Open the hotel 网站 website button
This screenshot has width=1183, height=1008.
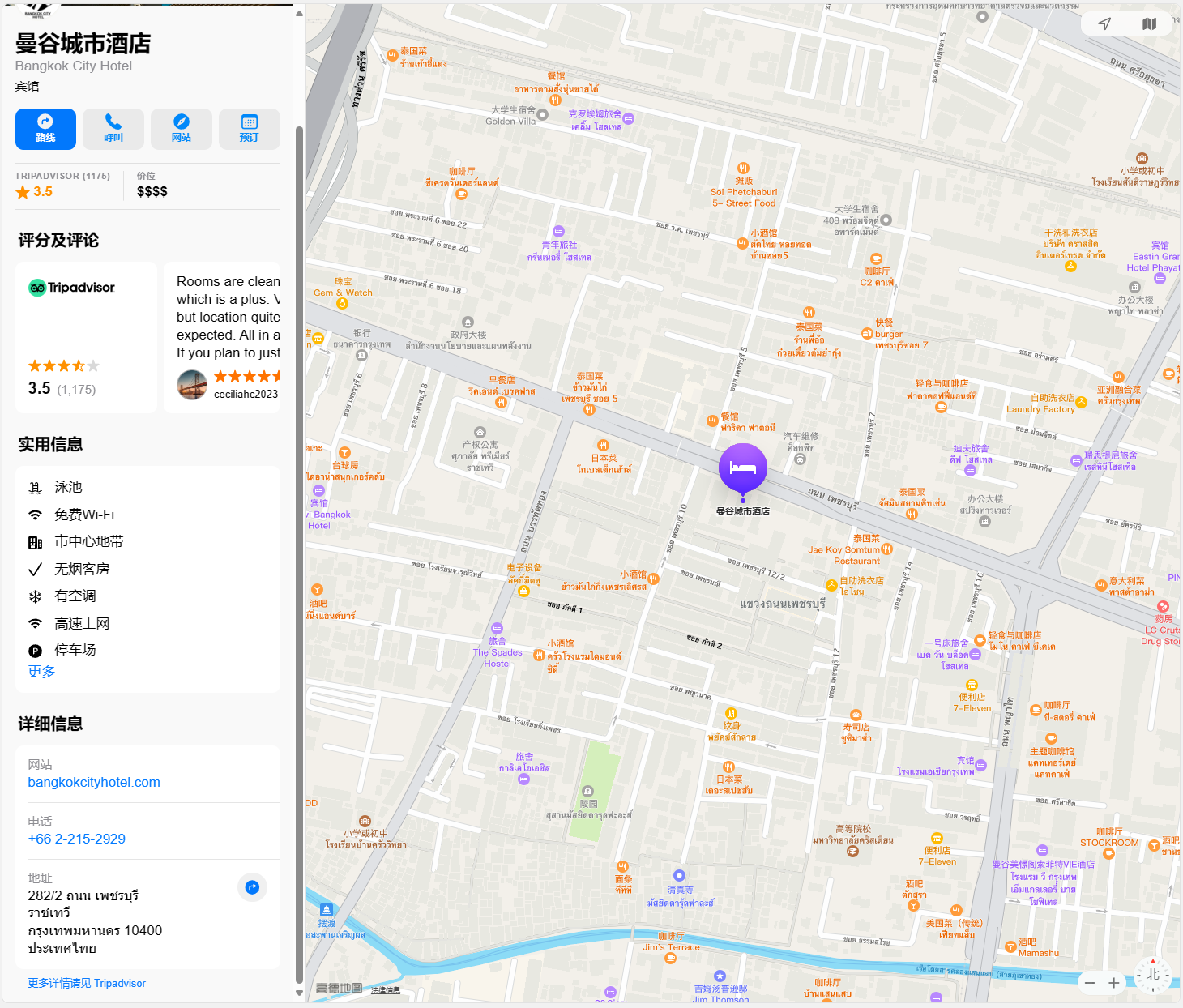tap(182, 129)
